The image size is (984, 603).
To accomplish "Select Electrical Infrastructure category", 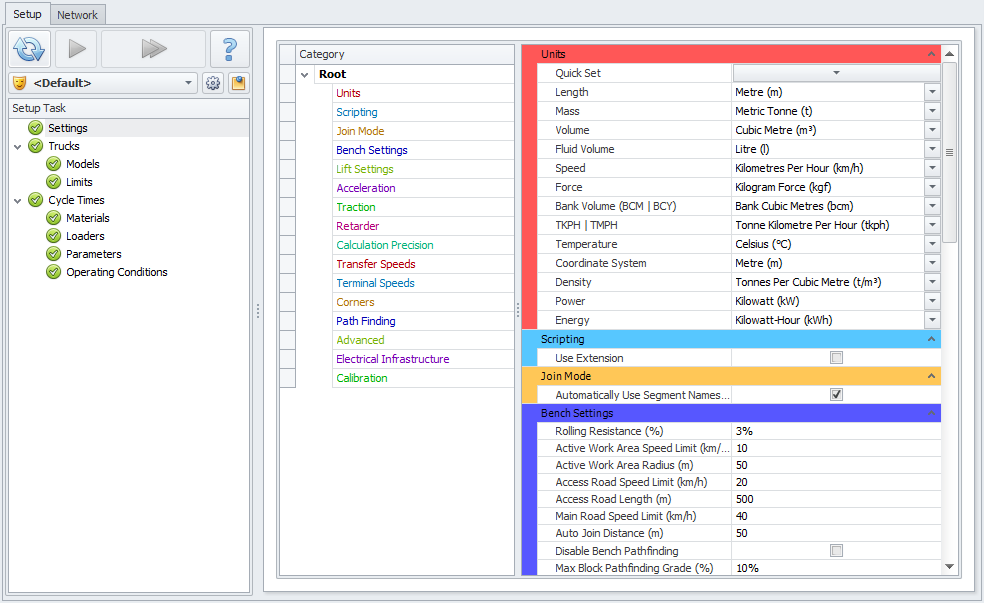I will pyautogui.click(x=392, y=359).
